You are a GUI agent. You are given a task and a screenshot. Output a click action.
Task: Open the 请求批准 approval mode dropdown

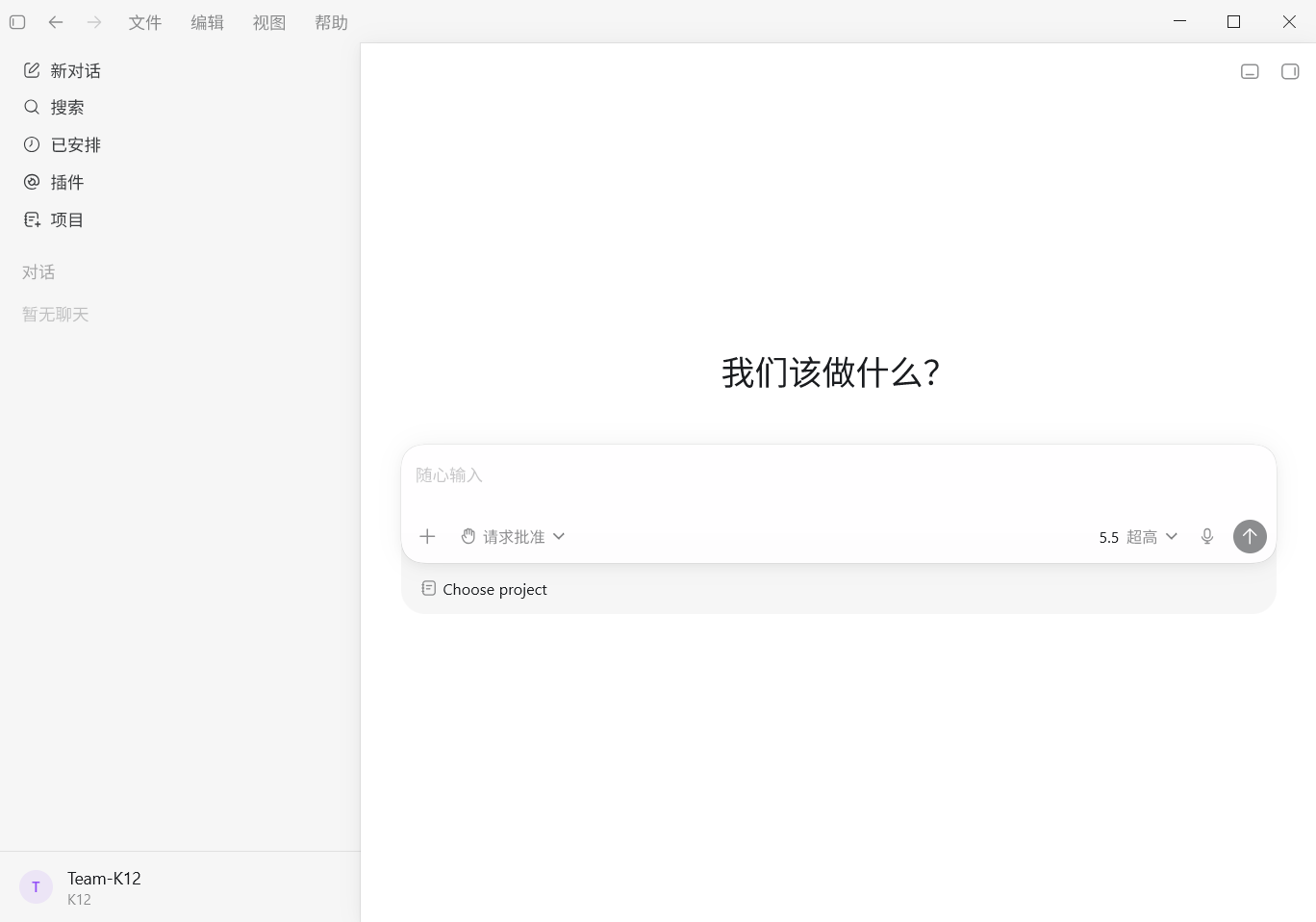pos(513,536)
